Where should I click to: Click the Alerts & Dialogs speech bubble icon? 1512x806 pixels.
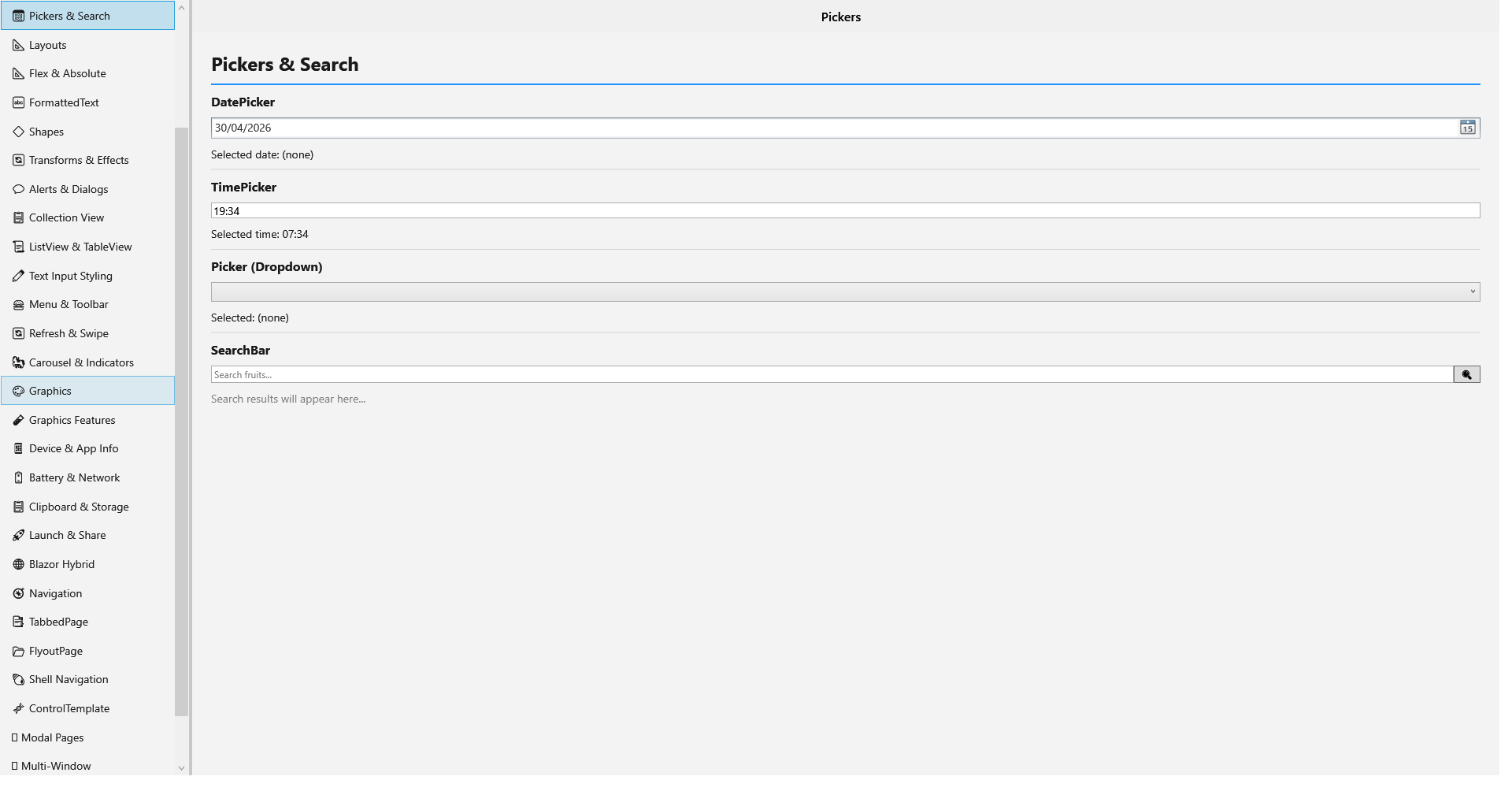pos(18,189)
